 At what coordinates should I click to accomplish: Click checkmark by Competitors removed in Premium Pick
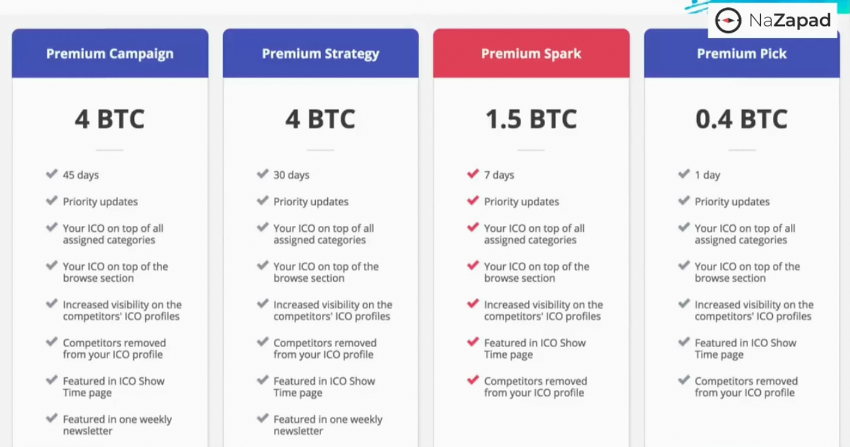(x=684, y=380)
